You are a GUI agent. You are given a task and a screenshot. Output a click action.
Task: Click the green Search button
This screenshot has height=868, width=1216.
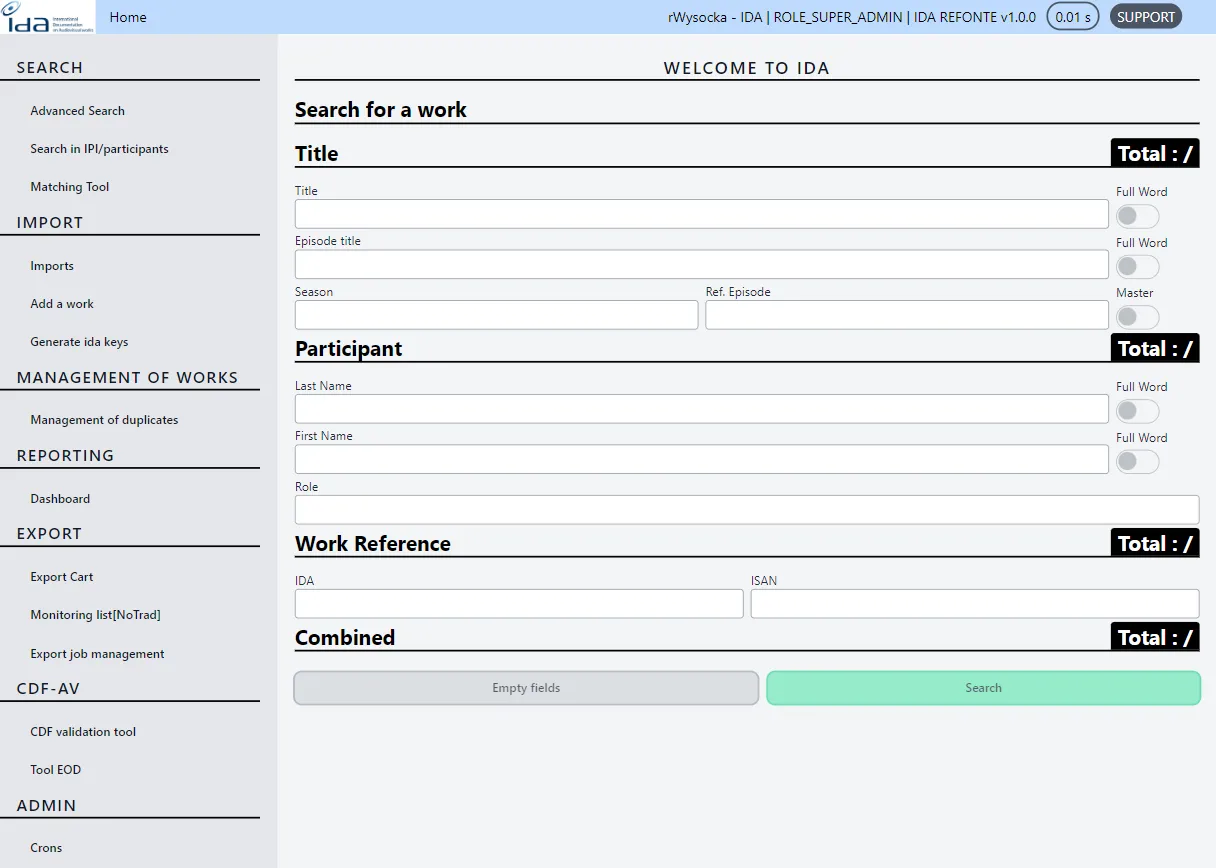coord(983,688)
